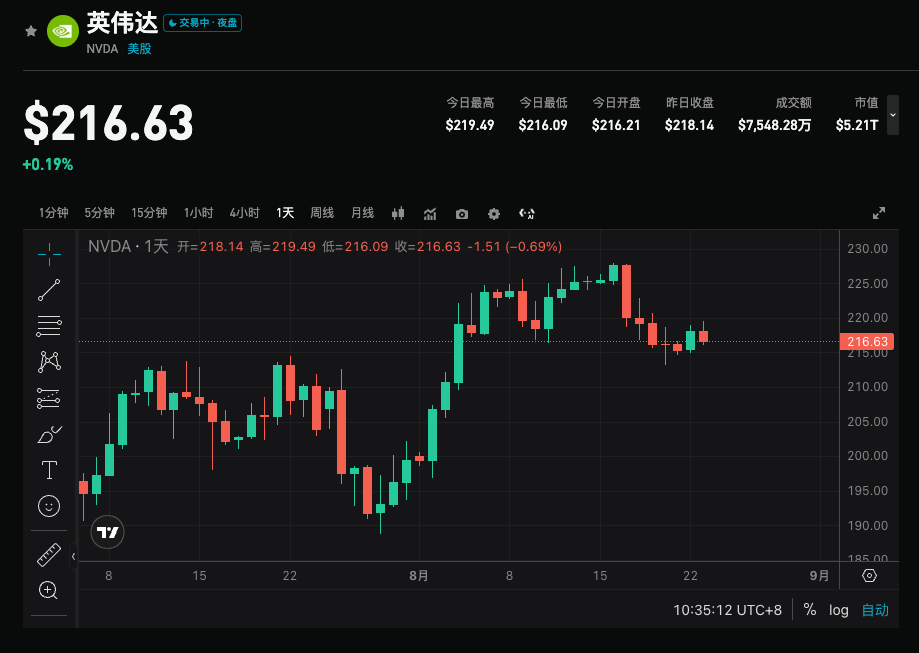
Task: Select the text annotation tool
Action: [49, 470]
